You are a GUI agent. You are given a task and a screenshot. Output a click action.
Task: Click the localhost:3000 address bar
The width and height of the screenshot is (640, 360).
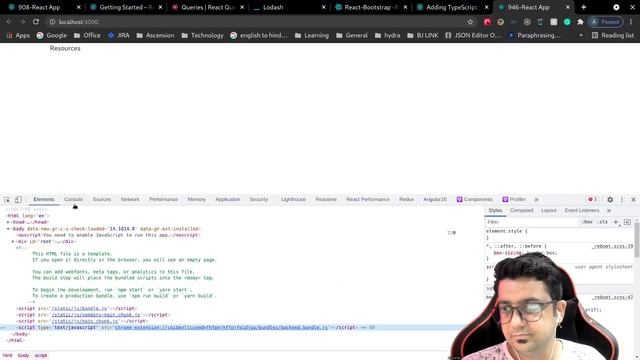point(257,22)
